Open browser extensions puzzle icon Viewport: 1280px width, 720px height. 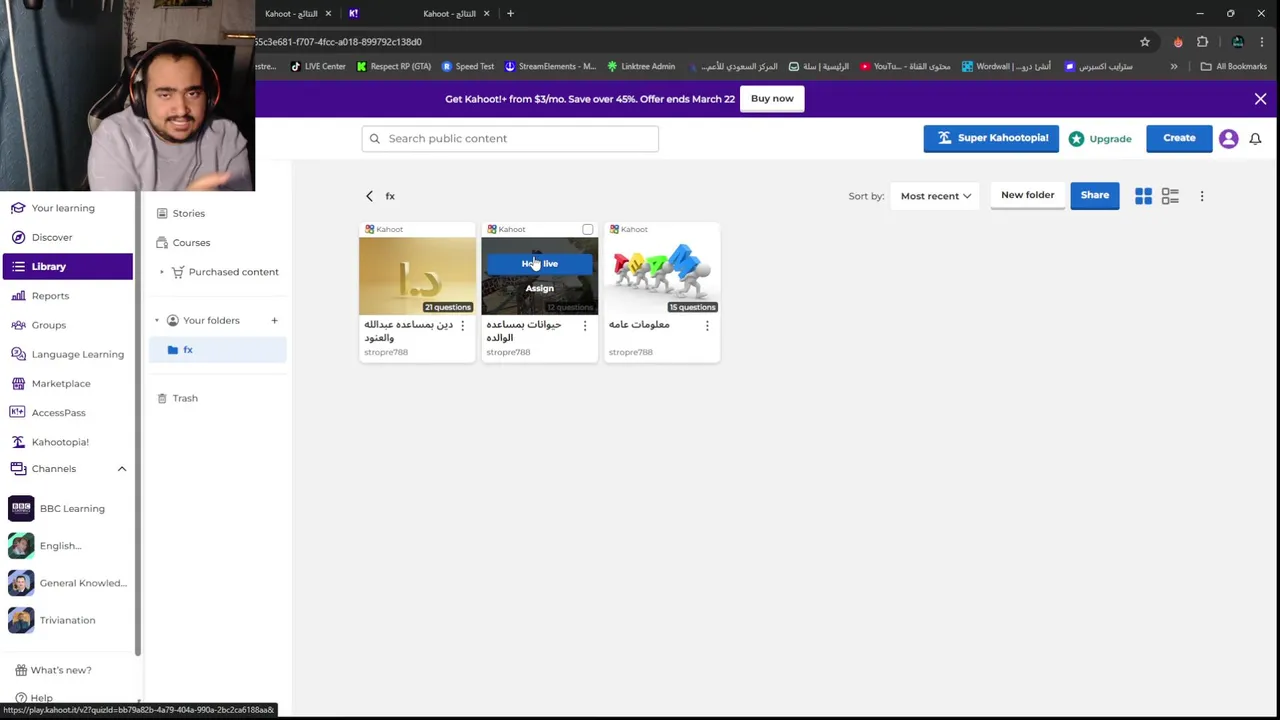[x=1203, y=42]
